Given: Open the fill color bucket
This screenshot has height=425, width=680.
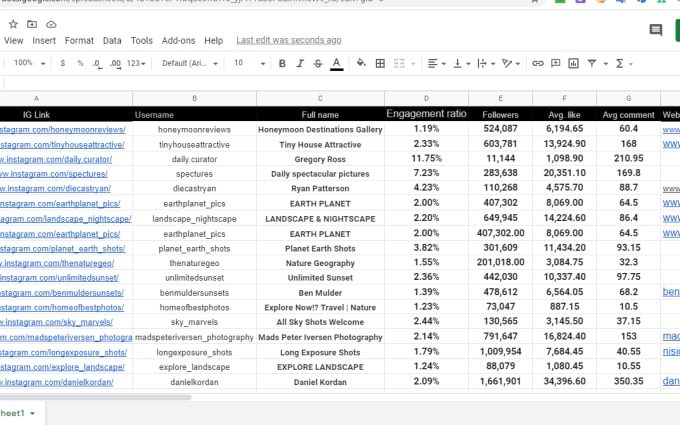Looking at the screenshot, I should (x=361, y=63).
